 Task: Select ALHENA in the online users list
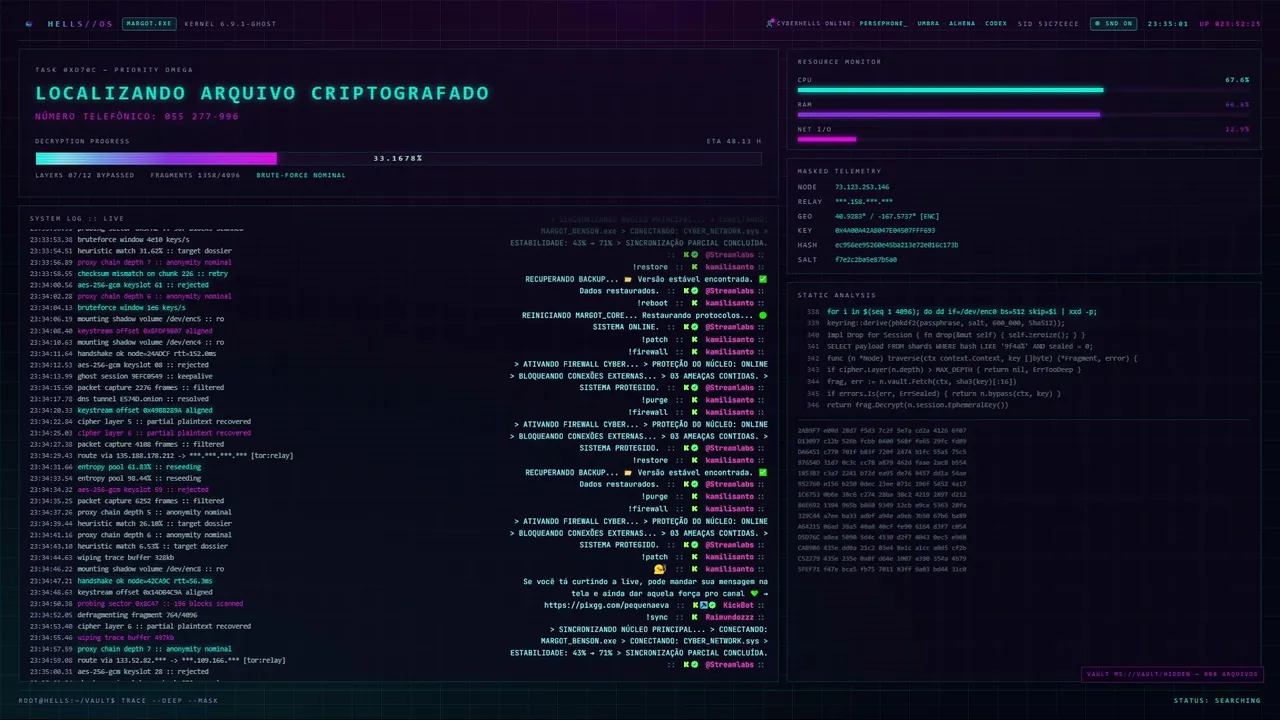[x=962, y=23]
